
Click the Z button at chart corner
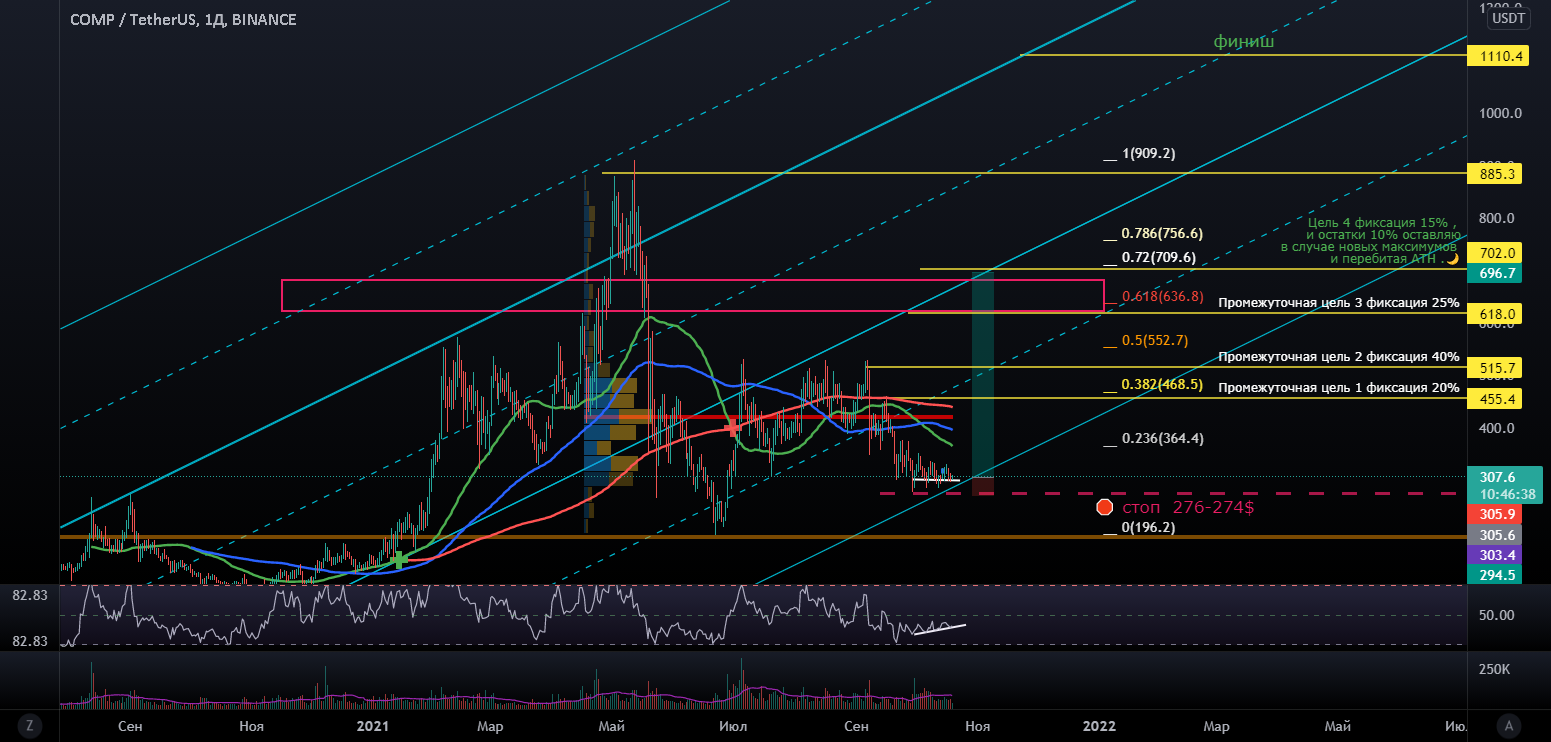coord(30,725)
